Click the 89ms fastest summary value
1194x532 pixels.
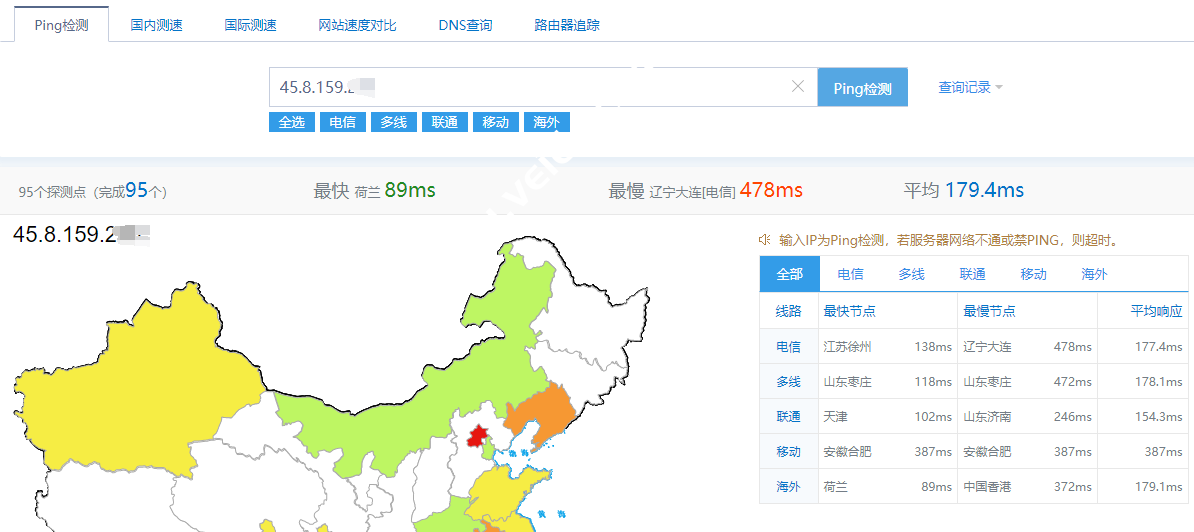point(410,190)
